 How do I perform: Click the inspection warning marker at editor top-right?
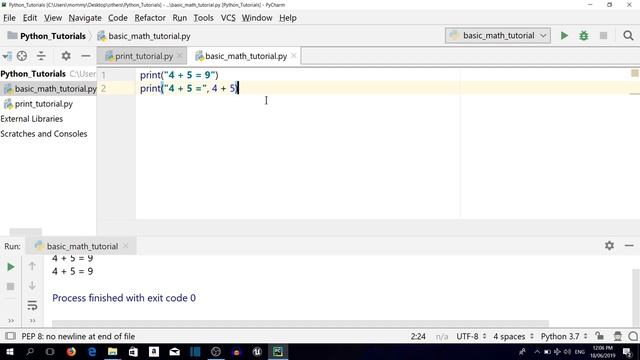pyautogui.click(x=635, y=73)
